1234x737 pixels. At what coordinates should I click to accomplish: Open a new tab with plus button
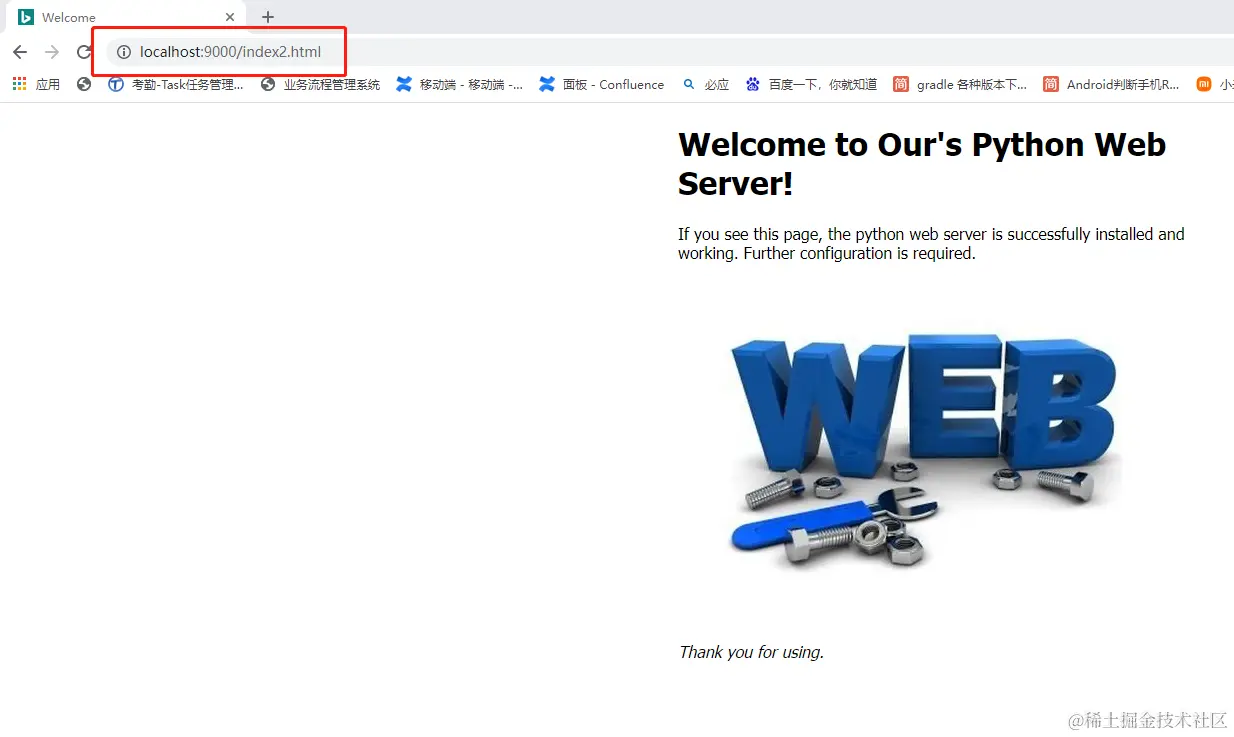tap(267, 17)
